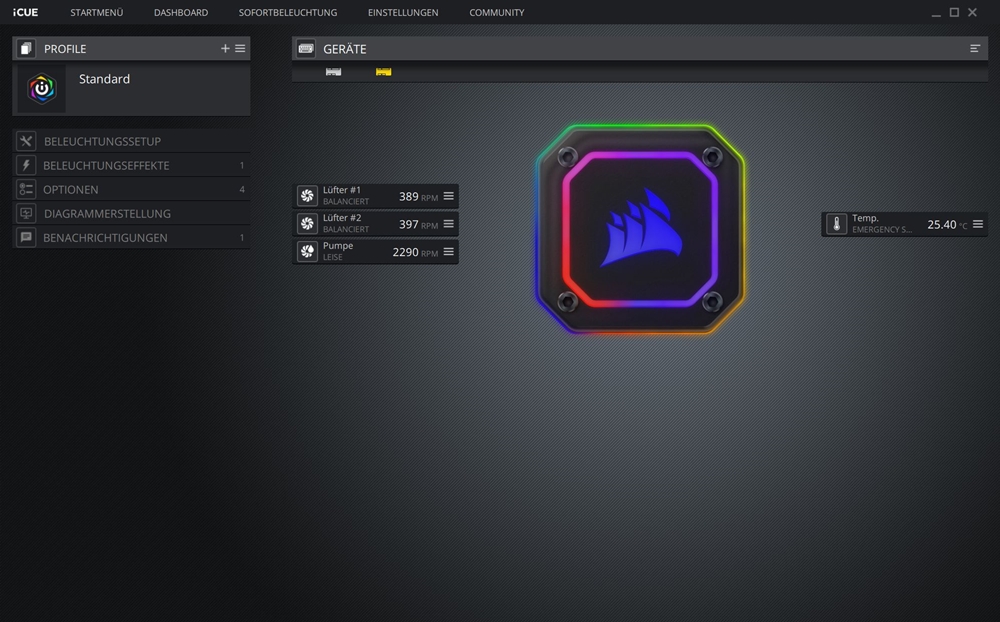This screenshot has height=622, width=1000.
Task: Add a new profile with the plus icon
Action: (x=224, y=48)
